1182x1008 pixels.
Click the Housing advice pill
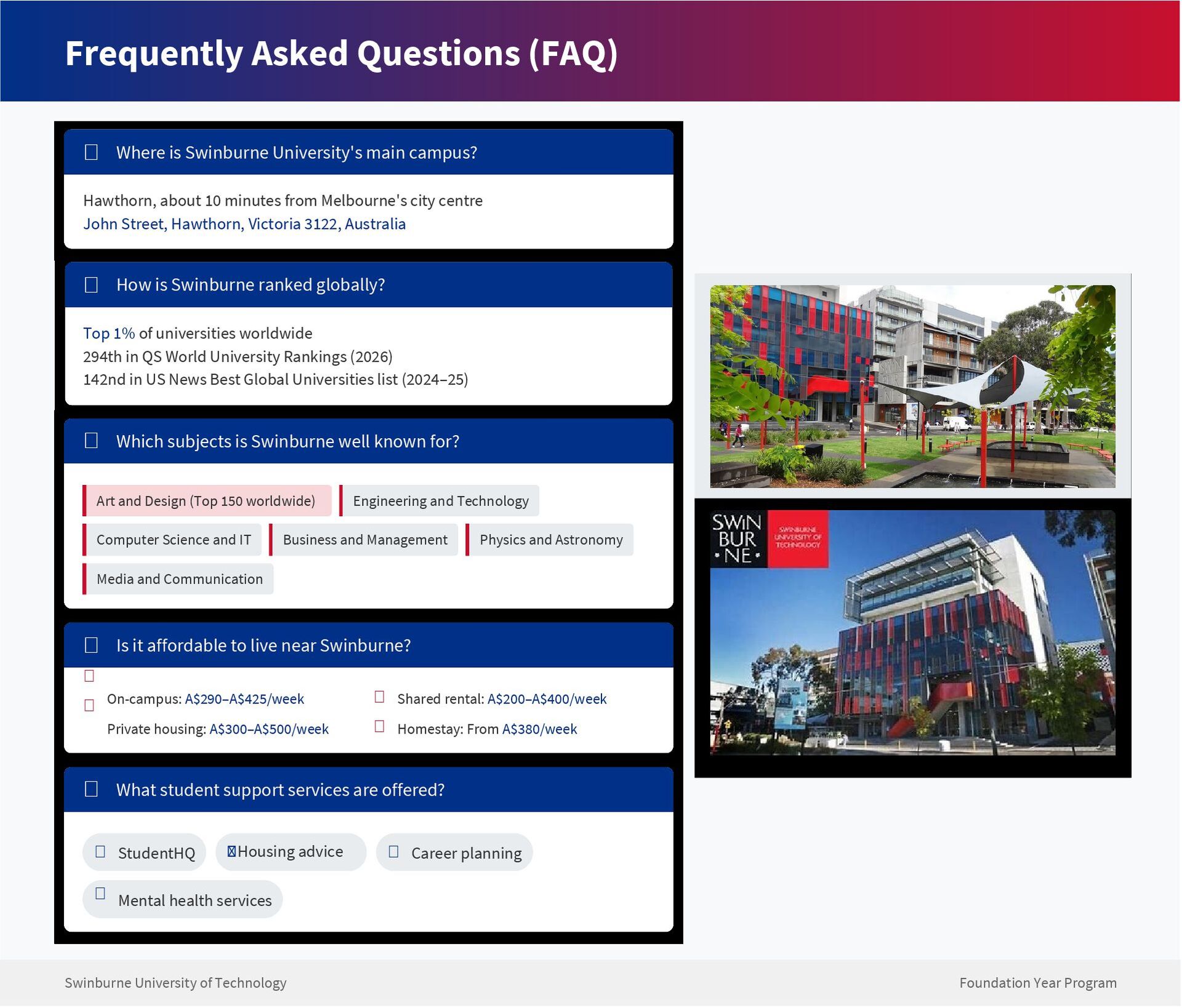291,852
